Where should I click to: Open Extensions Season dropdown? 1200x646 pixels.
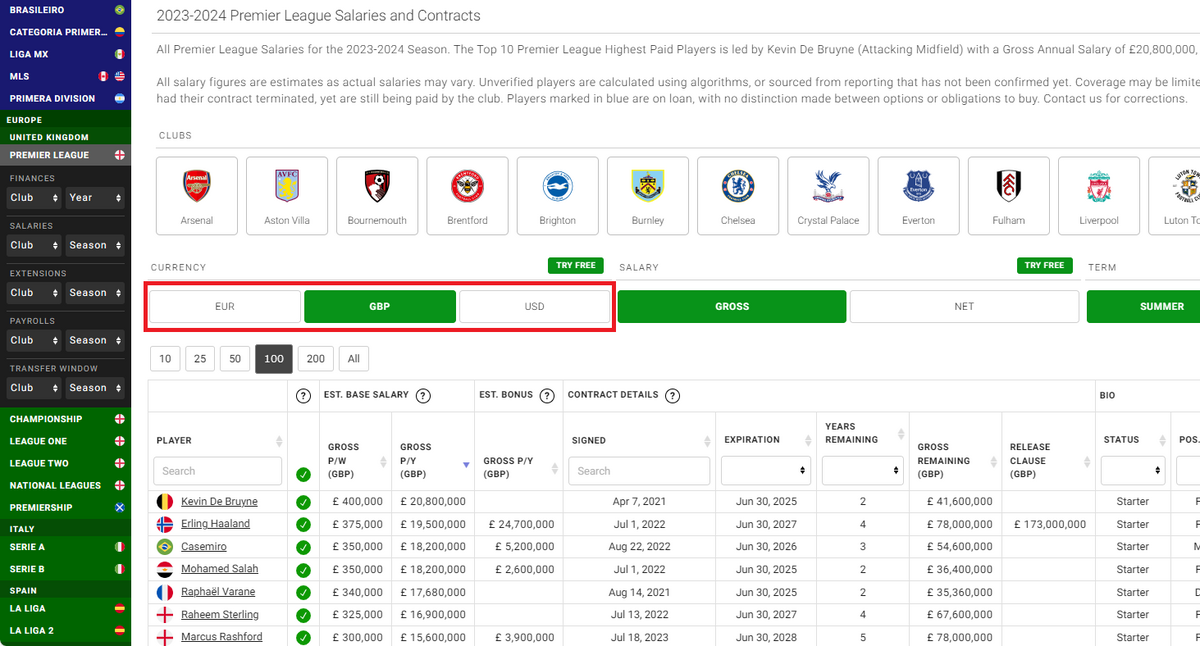pos(95,293)
